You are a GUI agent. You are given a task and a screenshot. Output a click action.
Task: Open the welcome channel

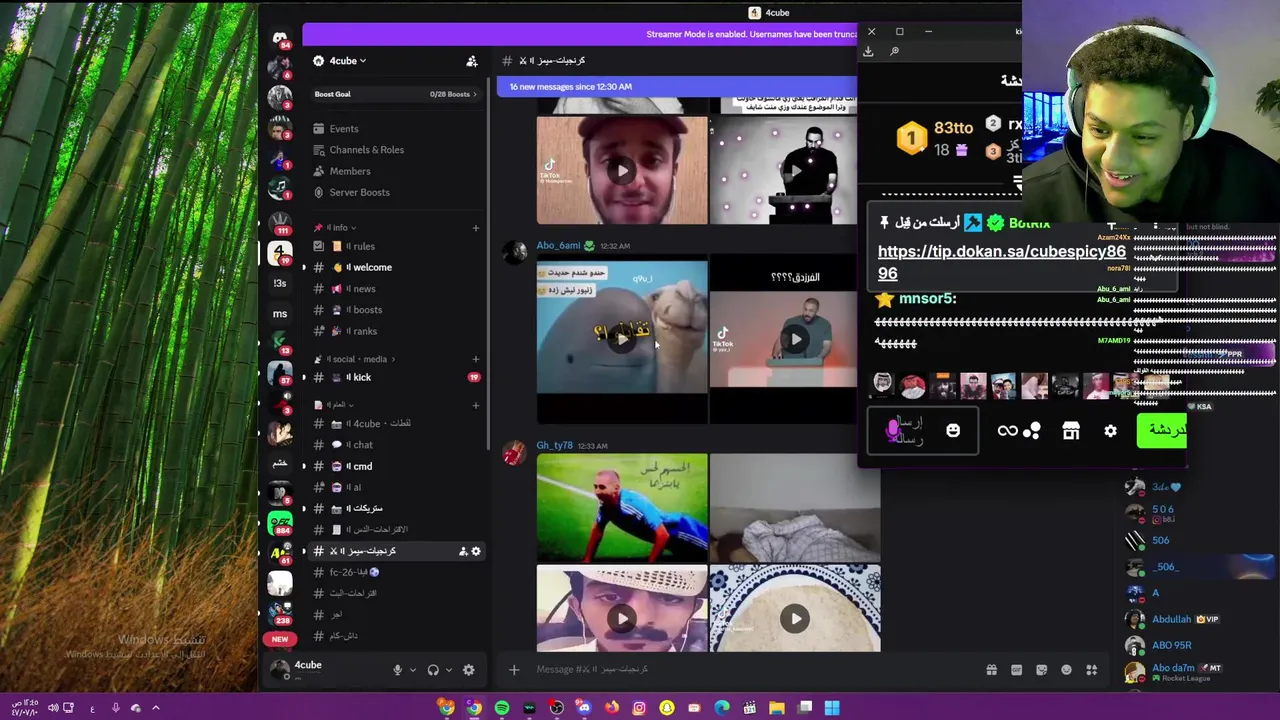pos(370,267)
